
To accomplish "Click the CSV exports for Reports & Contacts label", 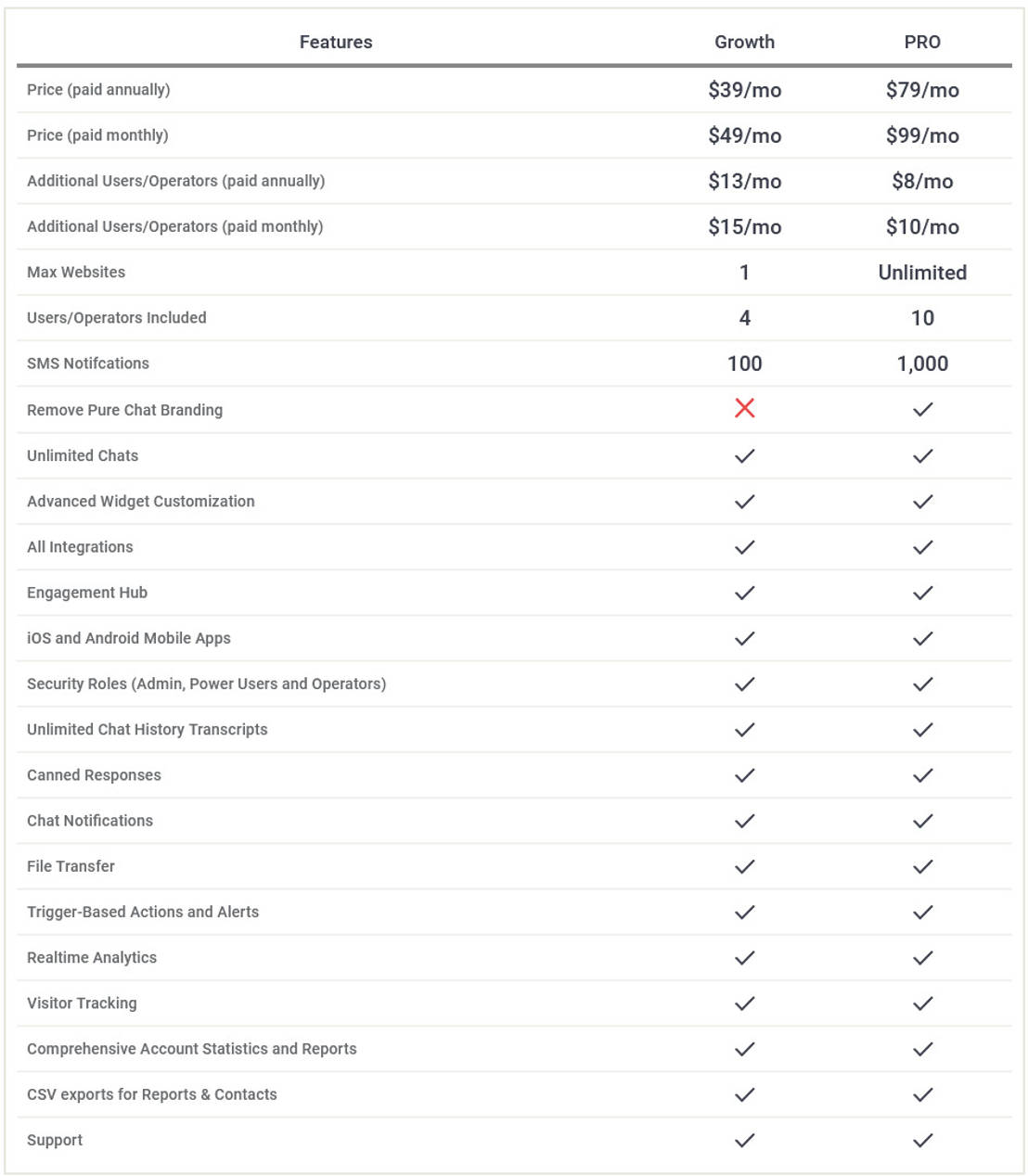I will (x=152, y=1094).
